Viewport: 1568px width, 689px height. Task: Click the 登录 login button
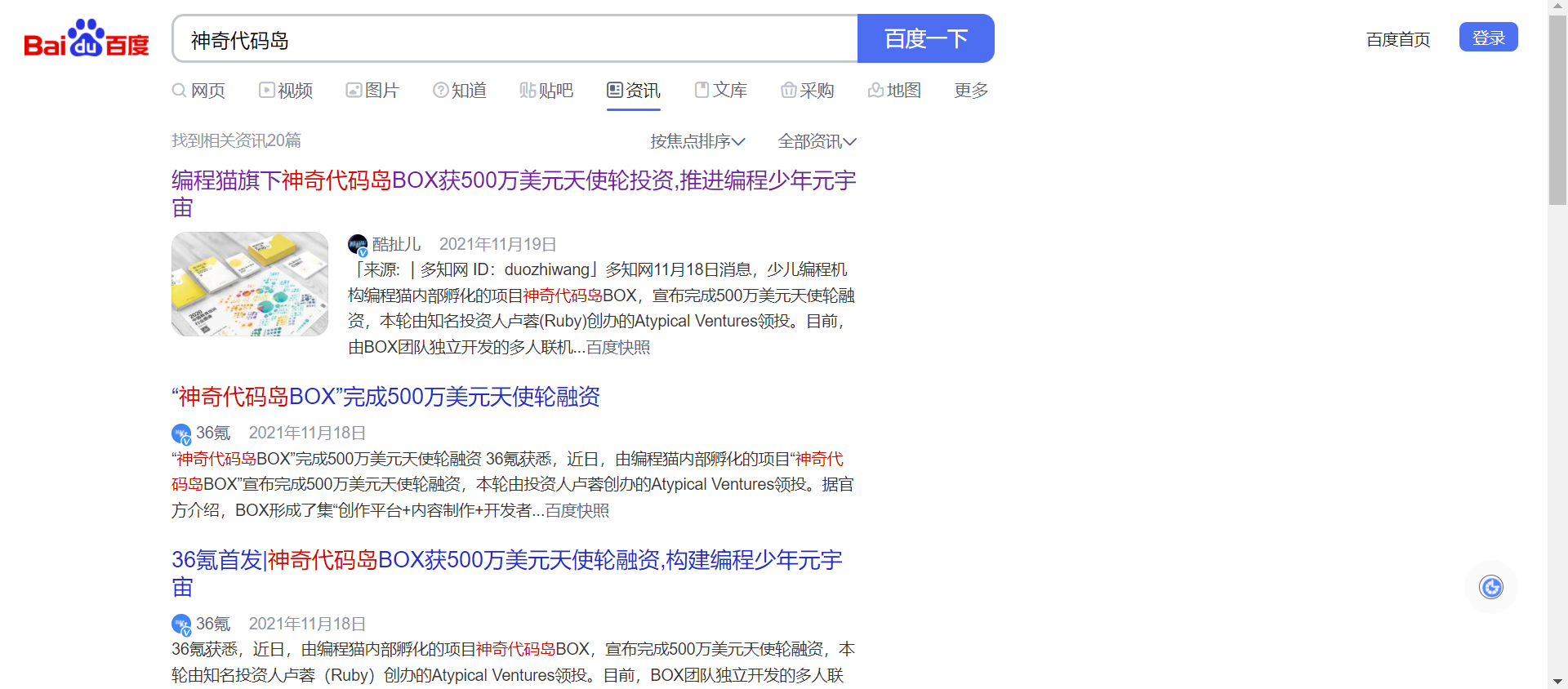click(x=1489, y=38)
